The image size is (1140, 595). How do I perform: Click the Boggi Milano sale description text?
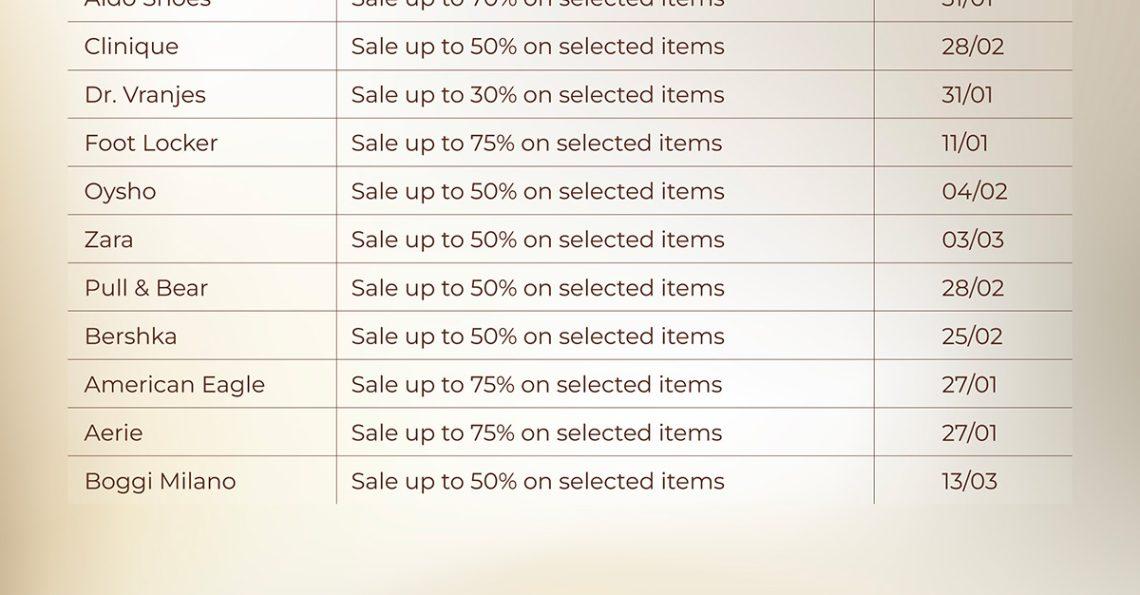pos(537,481)
